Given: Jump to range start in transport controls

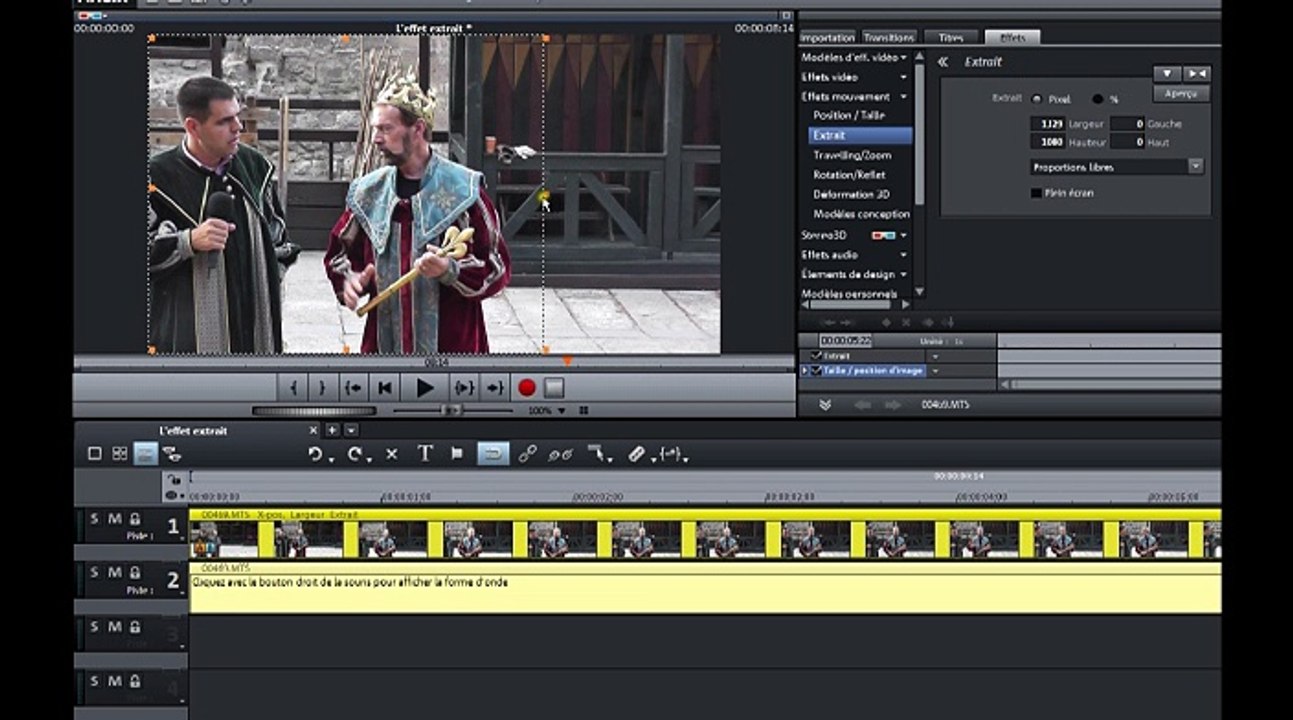Looking at the screenshot, I should tap(353, 387).
